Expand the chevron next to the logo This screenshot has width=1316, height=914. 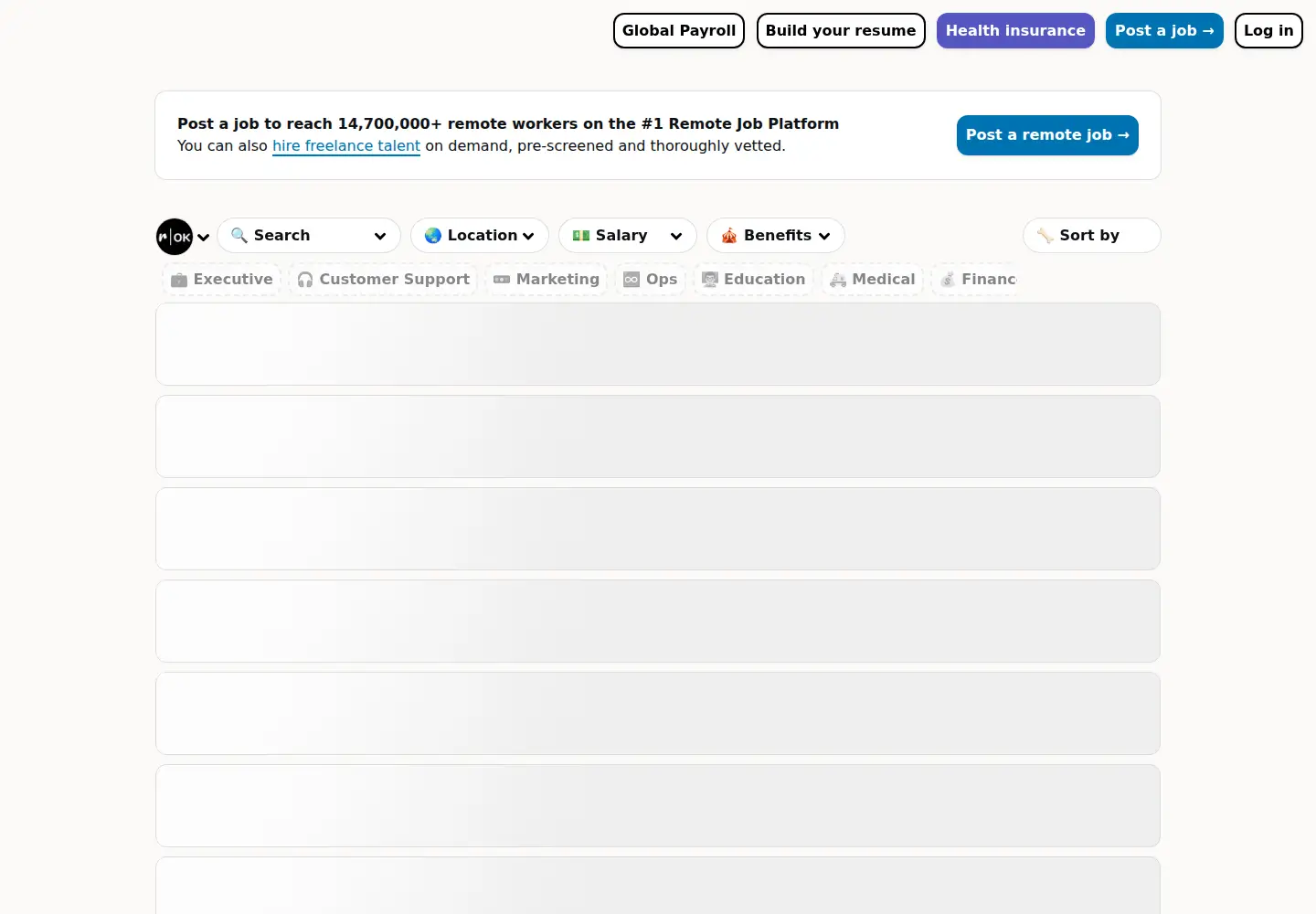(x=204, y=238)
